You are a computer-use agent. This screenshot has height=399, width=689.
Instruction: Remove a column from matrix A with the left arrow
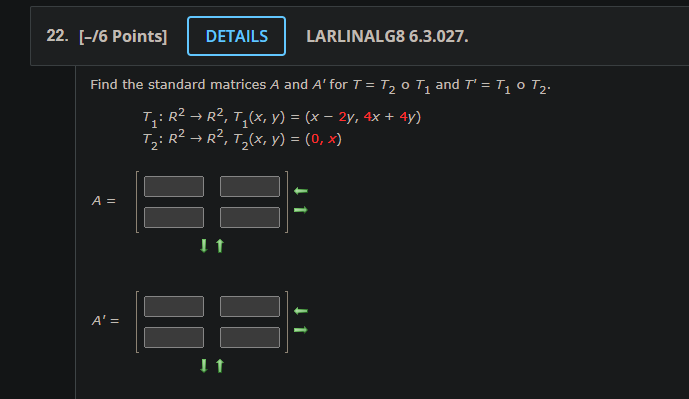[x=301, y=191]
